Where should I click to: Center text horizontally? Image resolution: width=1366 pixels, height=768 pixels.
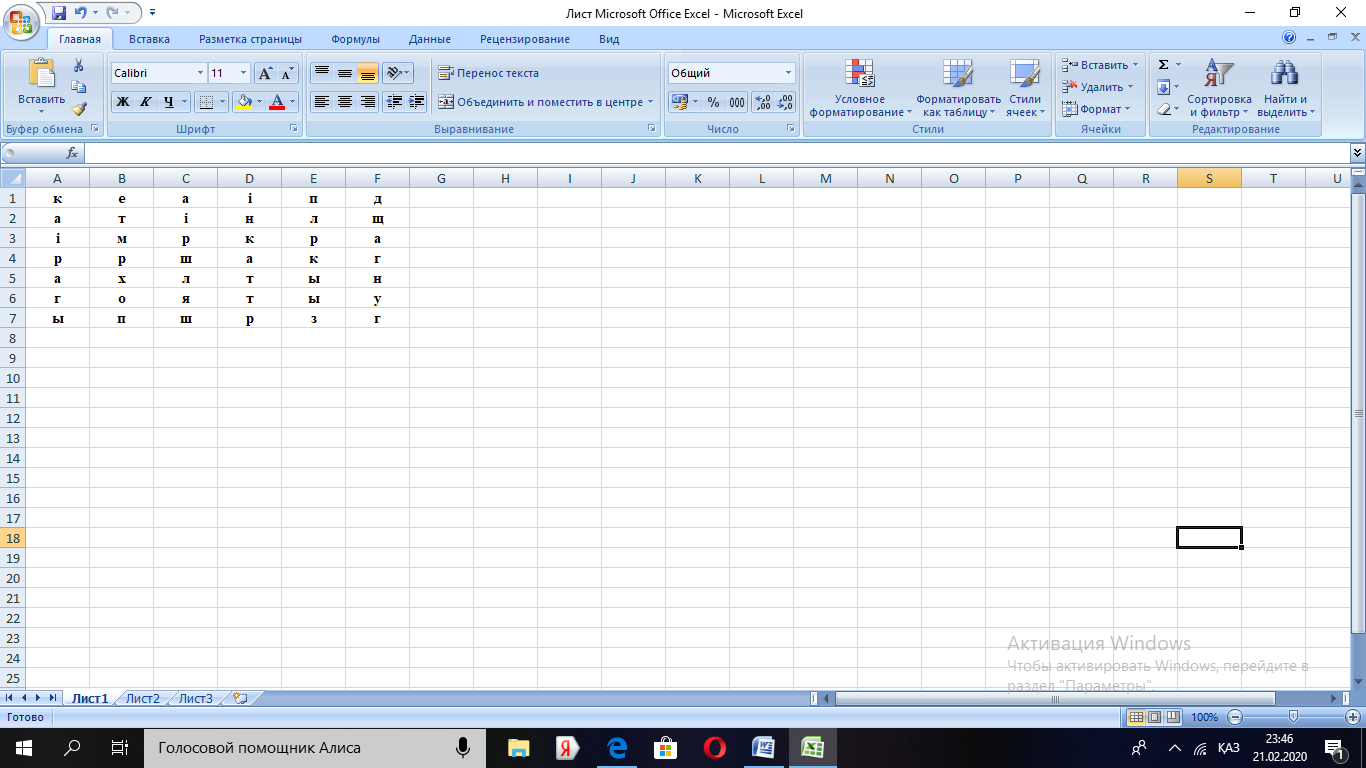[344, 102]
